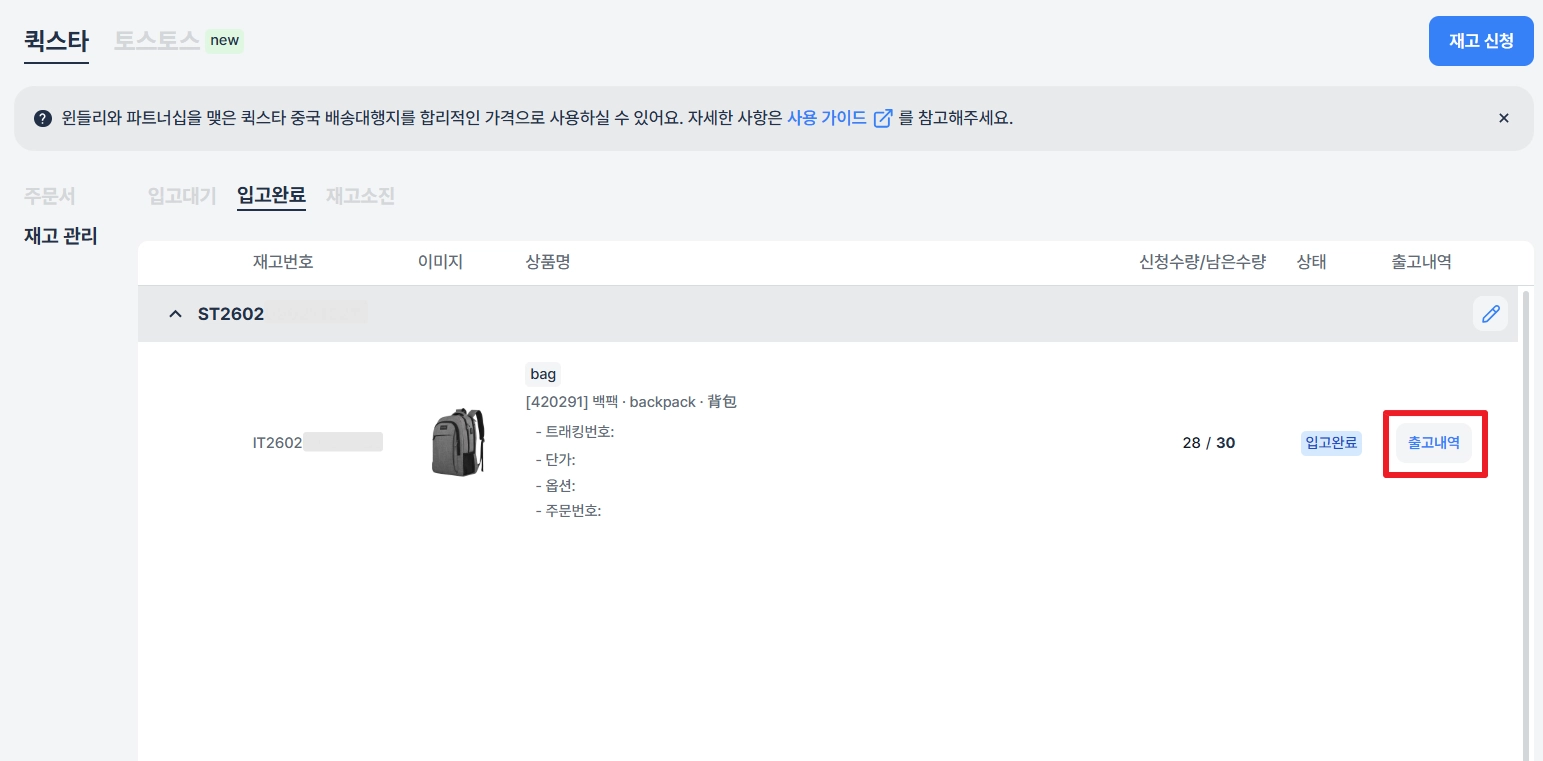
Task: Click the 입고완료 status badge
Action: [x=1331, y=443]
